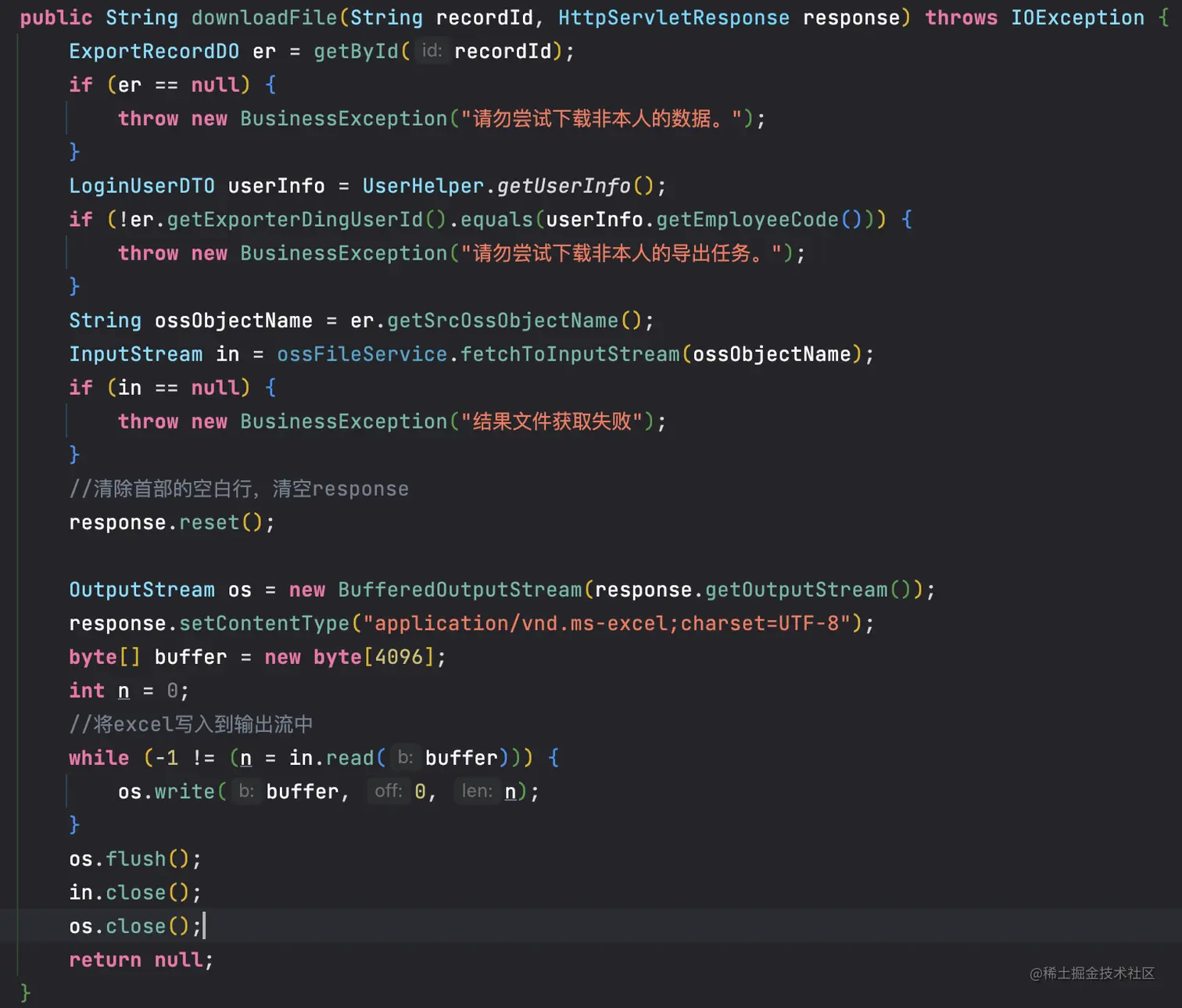Click comment //将excel写入到输出流中
The height and width of the screenshot is (1008, 1182).
tap(191, 723)
